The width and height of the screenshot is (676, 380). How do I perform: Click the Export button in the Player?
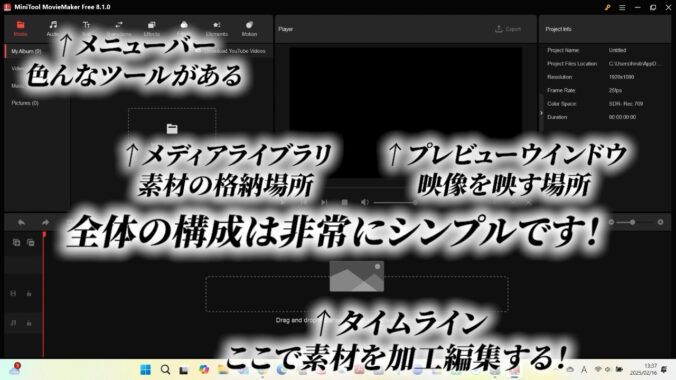(x=508, y=29)
